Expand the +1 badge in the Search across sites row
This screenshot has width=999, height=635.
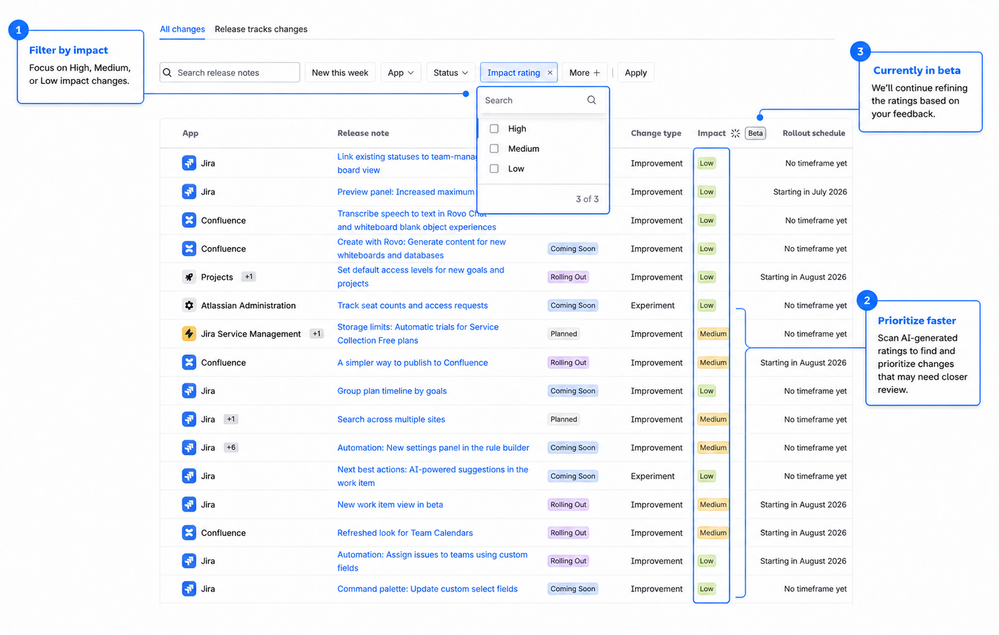coord(231,419)
